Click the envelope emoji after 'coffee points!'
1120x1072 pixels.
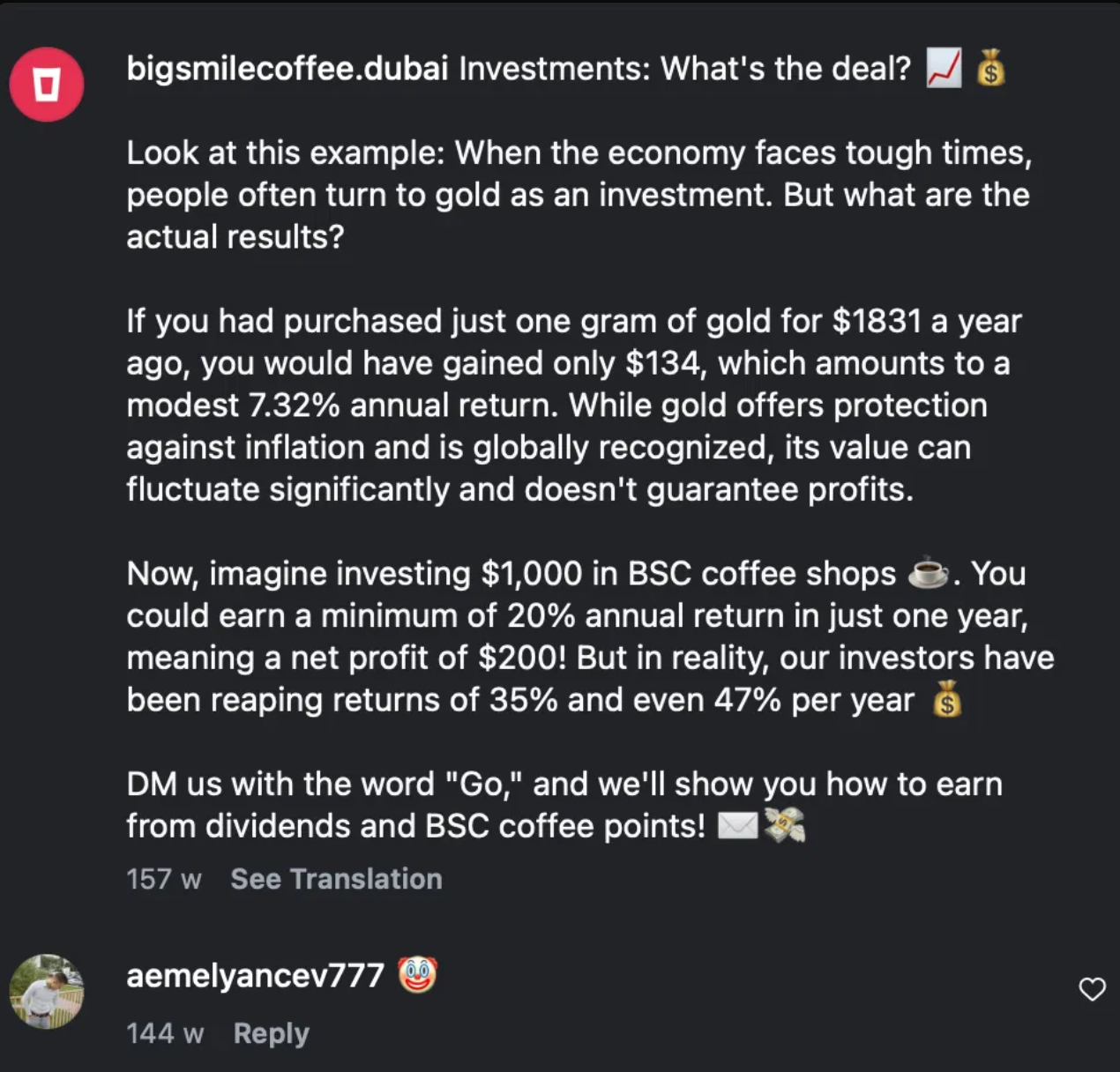[x=737, y=826]
